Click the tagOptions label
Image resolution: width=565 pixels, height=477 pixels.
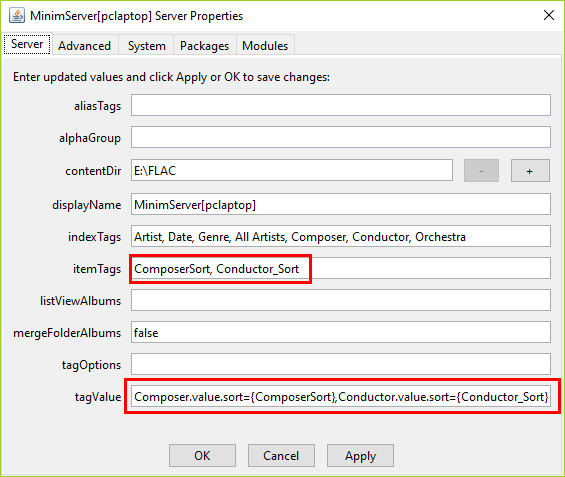click(x=91, y=365)
